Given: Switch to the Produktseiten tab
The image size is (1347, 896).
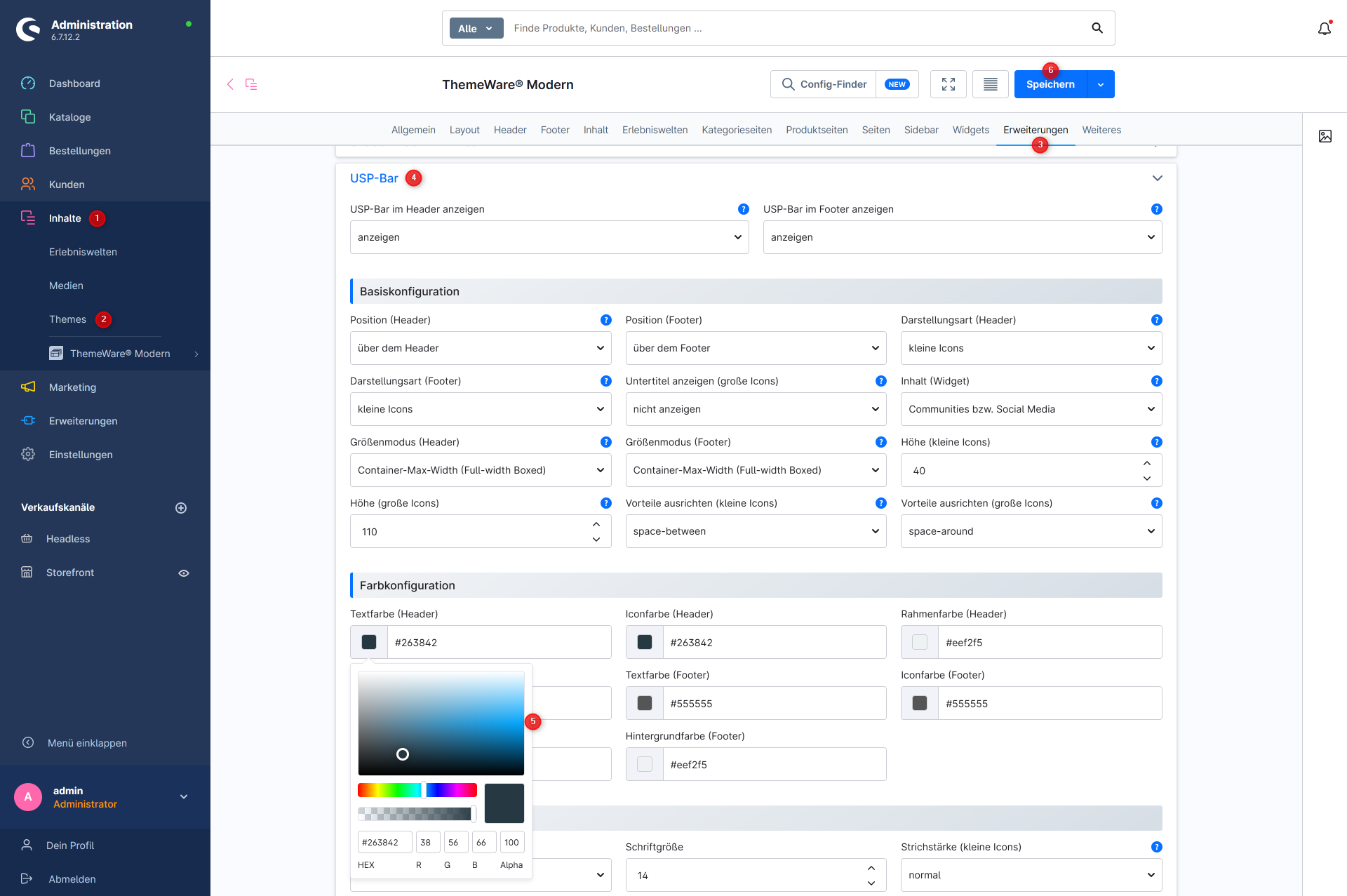Looking at the screenshot, I should click(817, 130).
